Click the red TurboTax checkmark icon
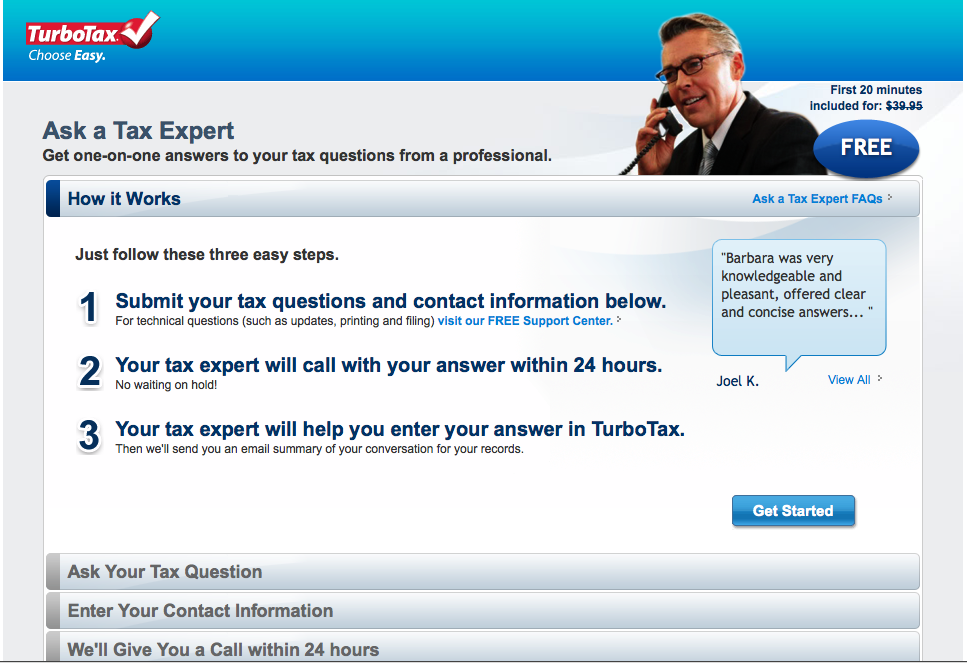 [141, 29]
